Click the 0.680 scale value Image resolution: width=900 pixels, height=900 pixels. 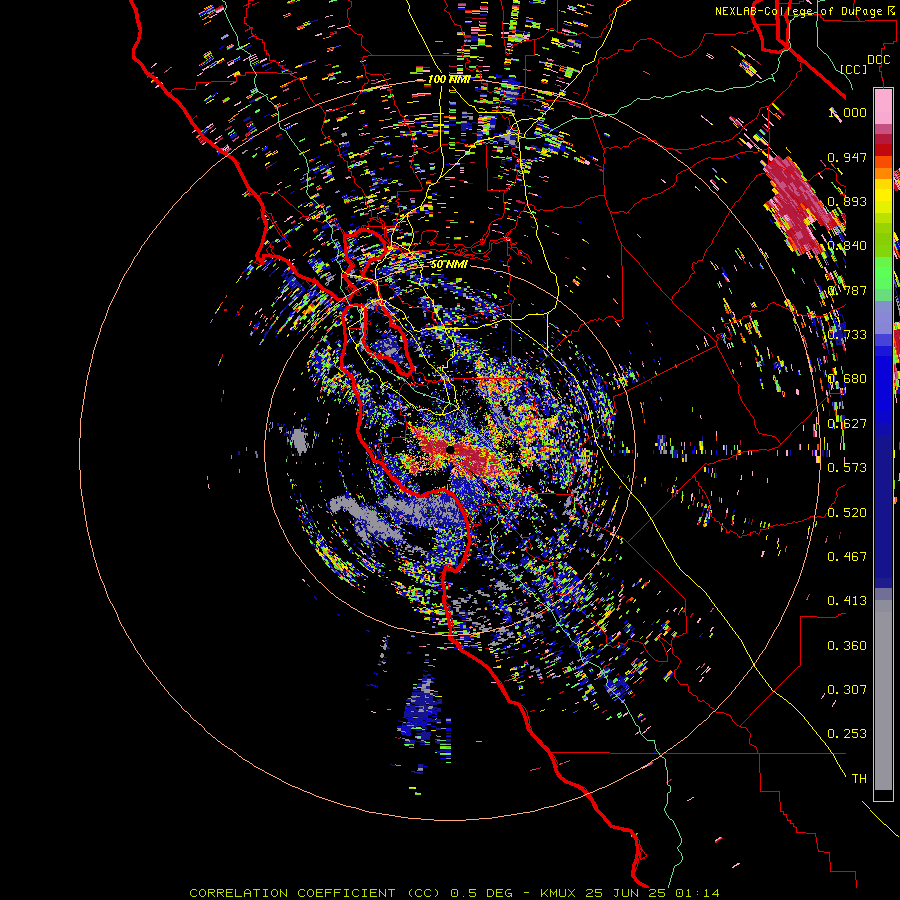847,379
